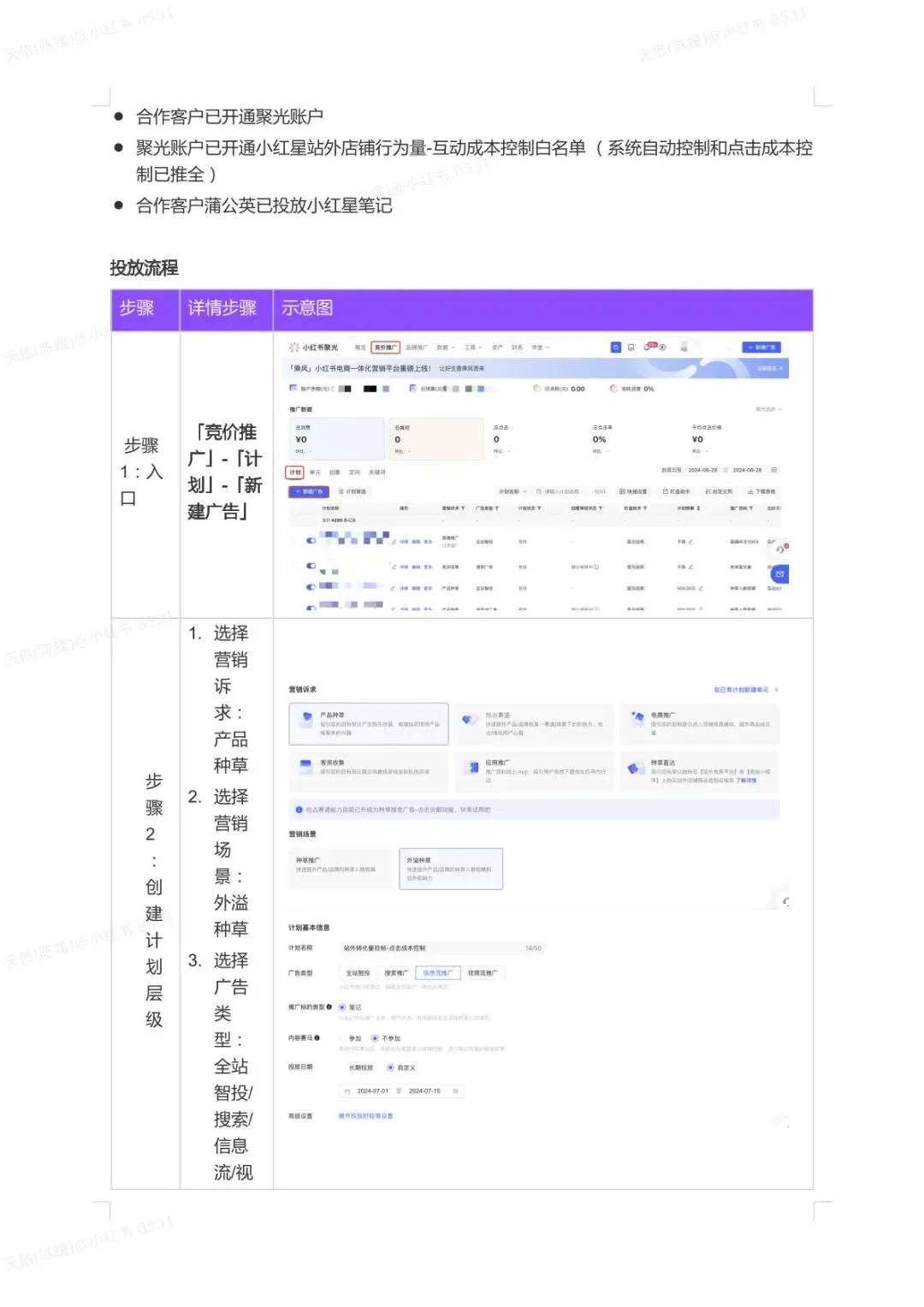Choose the 外溢种草 marketing scene card
This screenshot has width=924, height=1307.
click(x=451, y=869)
